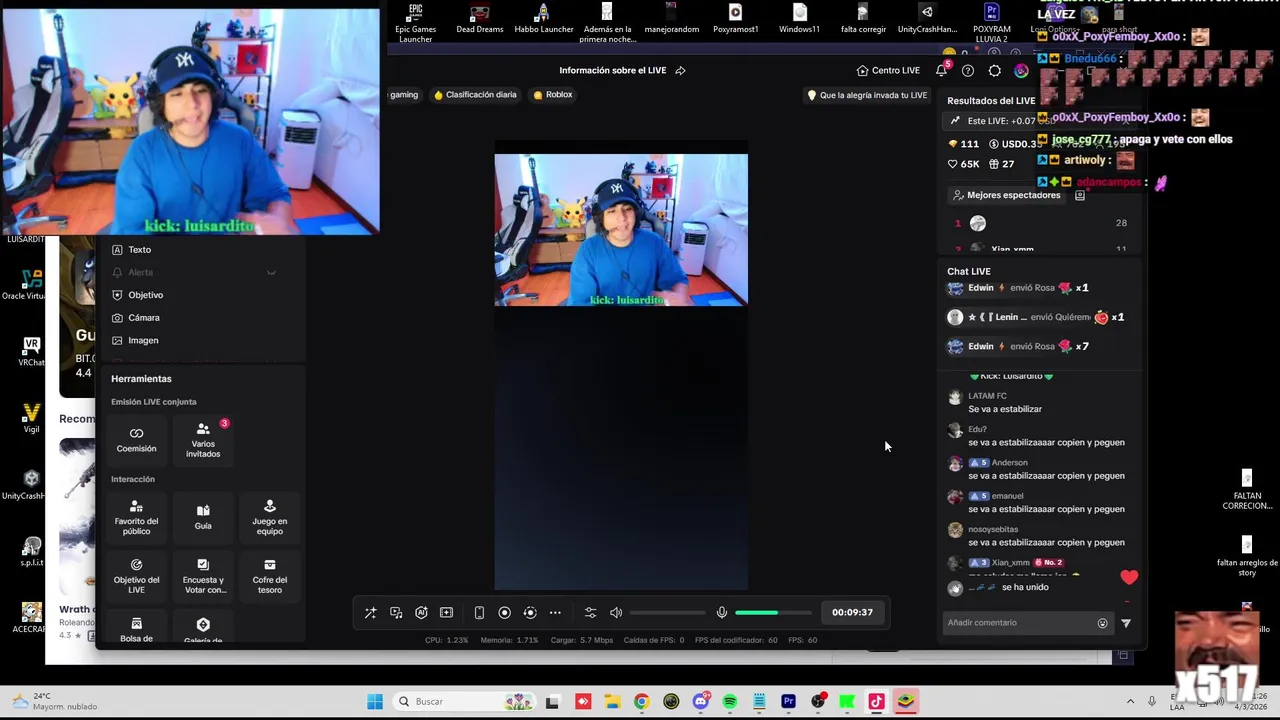The image size is (1280, 720).
Task: Open Chrome from the taskbar
Action: point(641,702)
